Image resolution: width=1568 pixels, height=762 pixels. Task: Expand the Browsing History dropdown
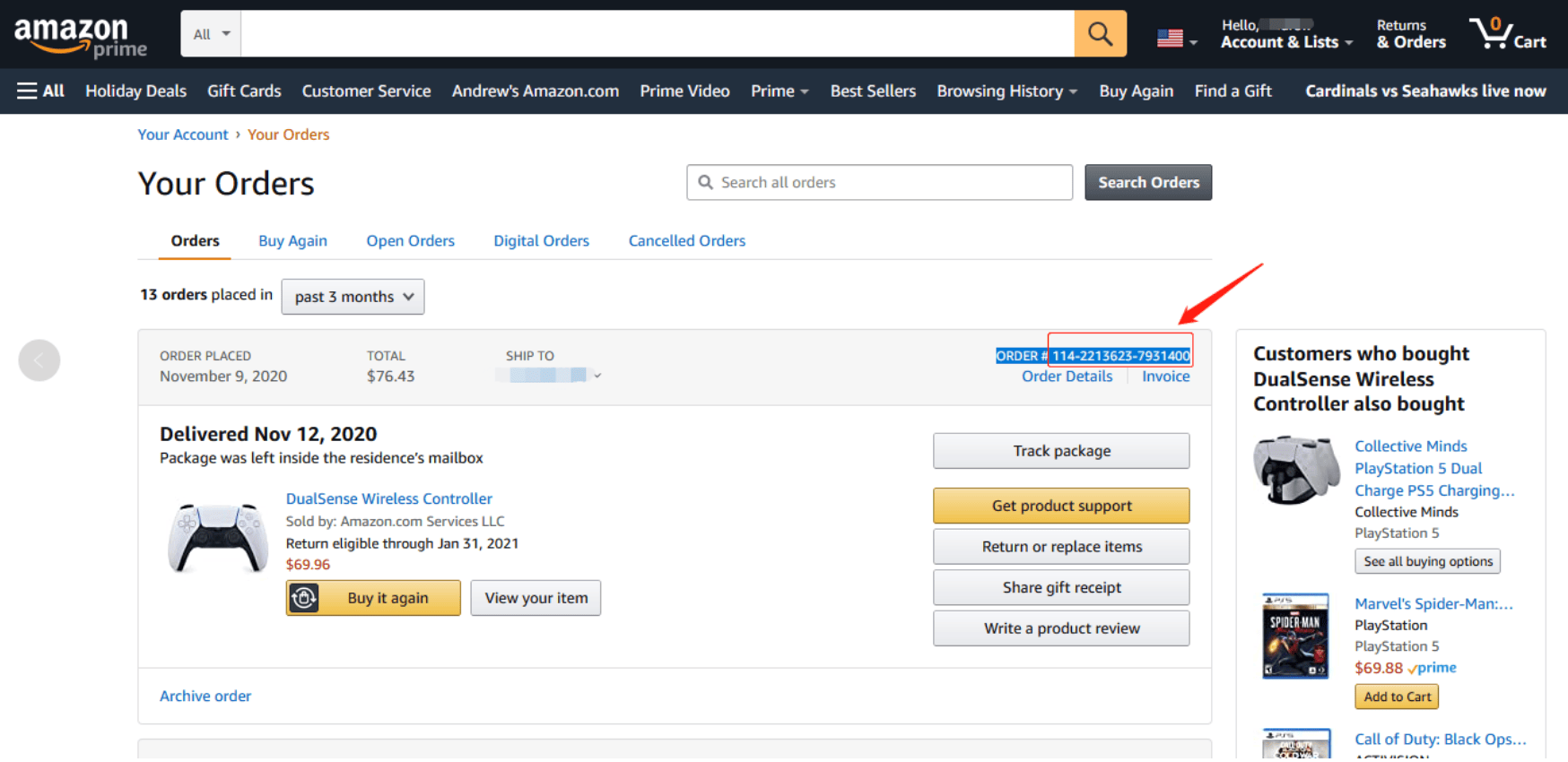(x=1006, y=91)
